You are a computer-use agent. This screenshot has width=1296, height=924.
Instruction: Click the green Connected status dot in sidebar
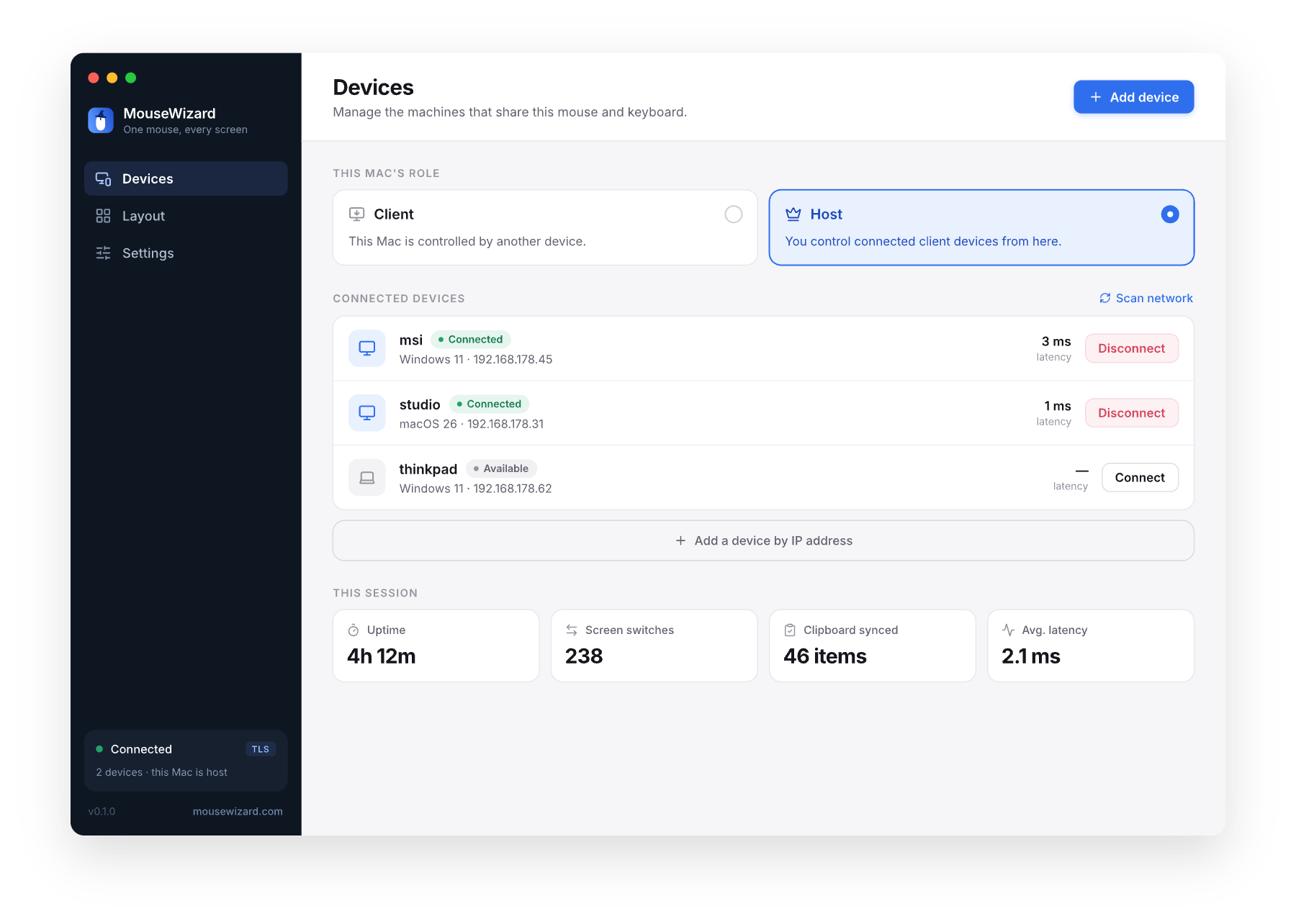click(x=99, y=749)
